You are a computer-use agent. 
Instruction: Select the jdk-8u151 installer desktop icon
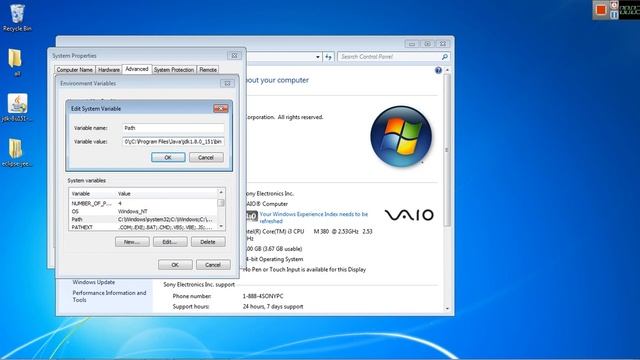[17, 107]
